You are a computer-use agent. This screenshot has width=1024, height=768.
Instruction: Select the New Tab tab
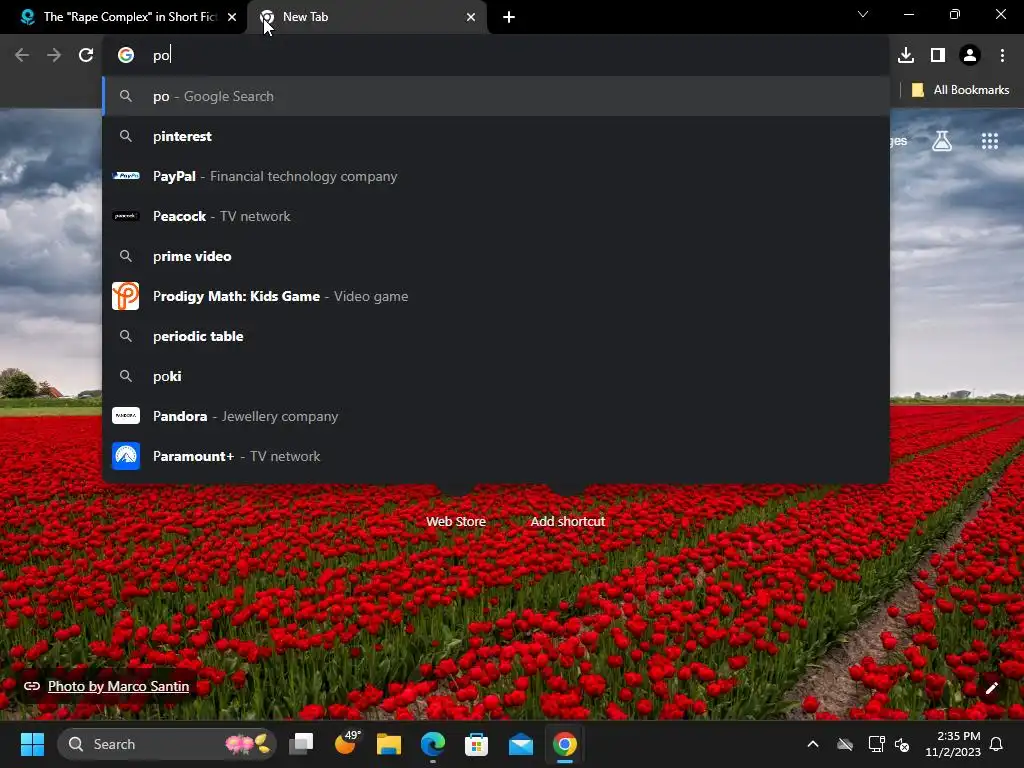tap(367, 17)
